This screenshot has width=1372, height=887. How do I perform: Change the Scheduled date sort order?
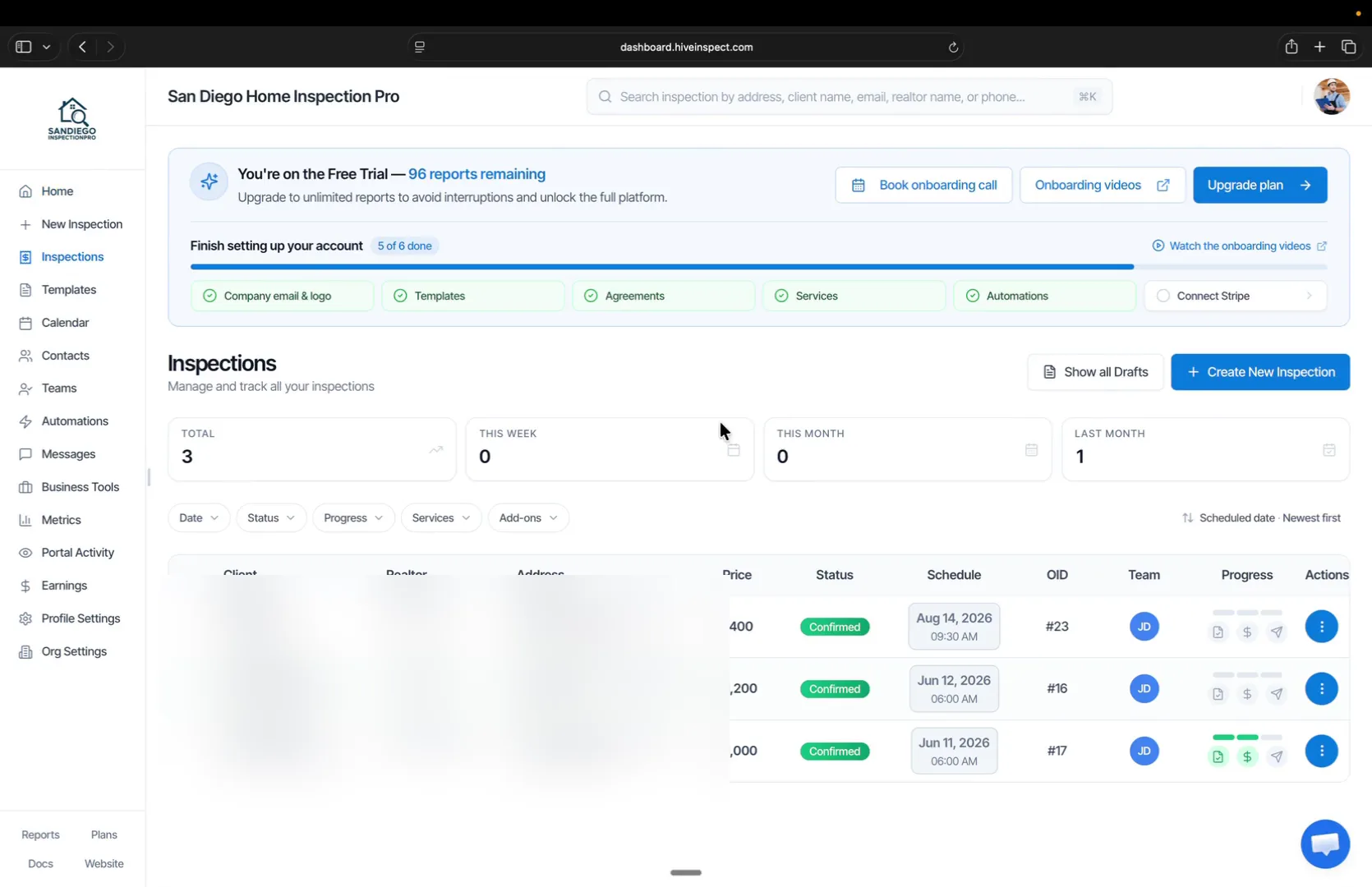[1261, 518]
